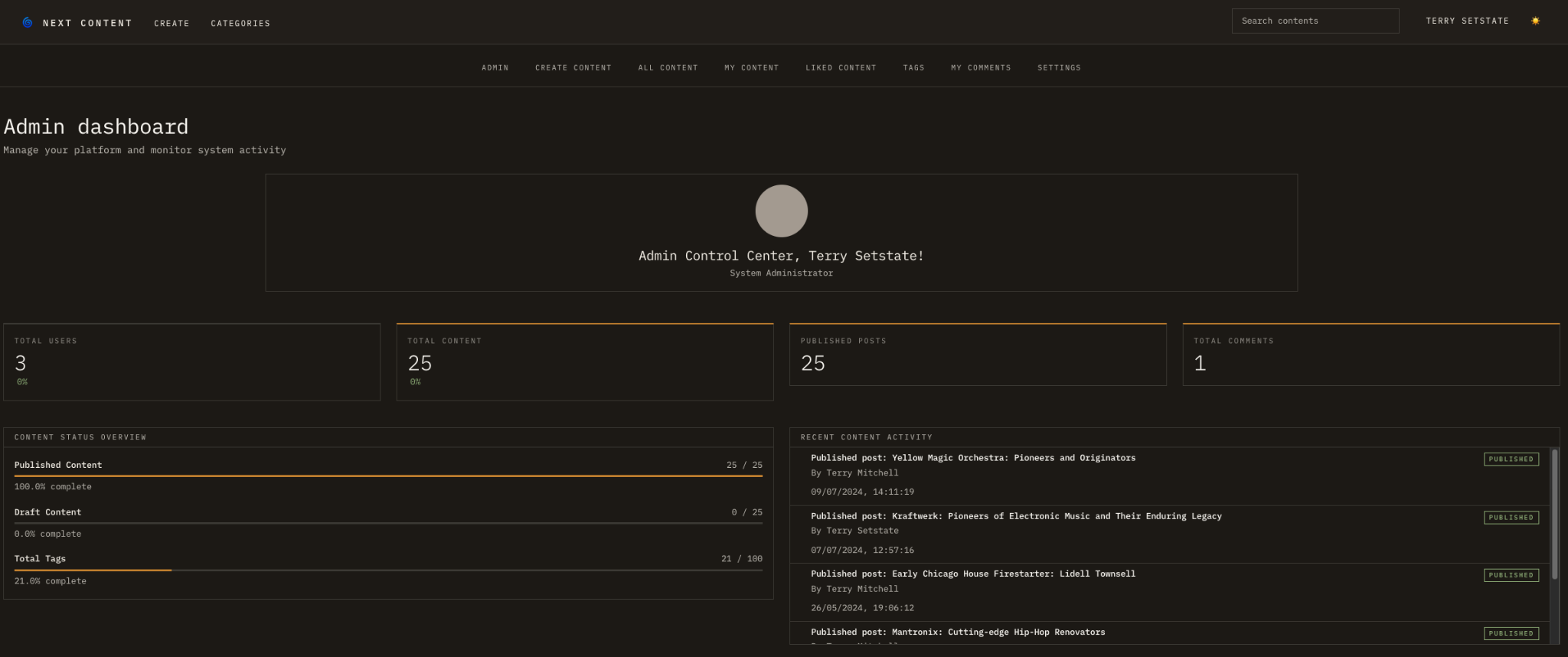
Task: Click the "By Terry Setstate" author line
Action: tap(854, 531)
